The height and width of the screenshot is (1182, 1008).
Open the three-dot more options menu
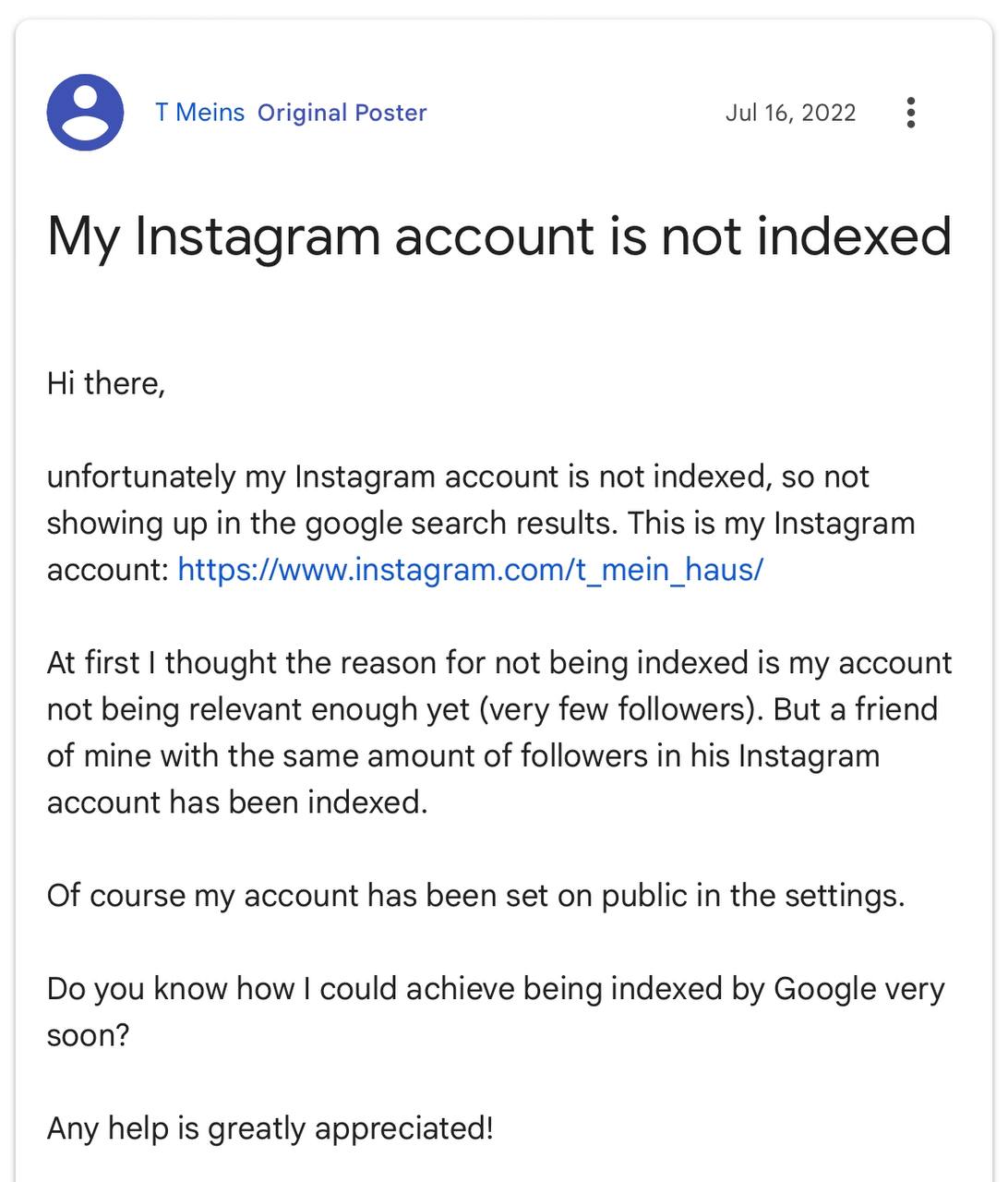pyautogui.click(x=910, y=113)
